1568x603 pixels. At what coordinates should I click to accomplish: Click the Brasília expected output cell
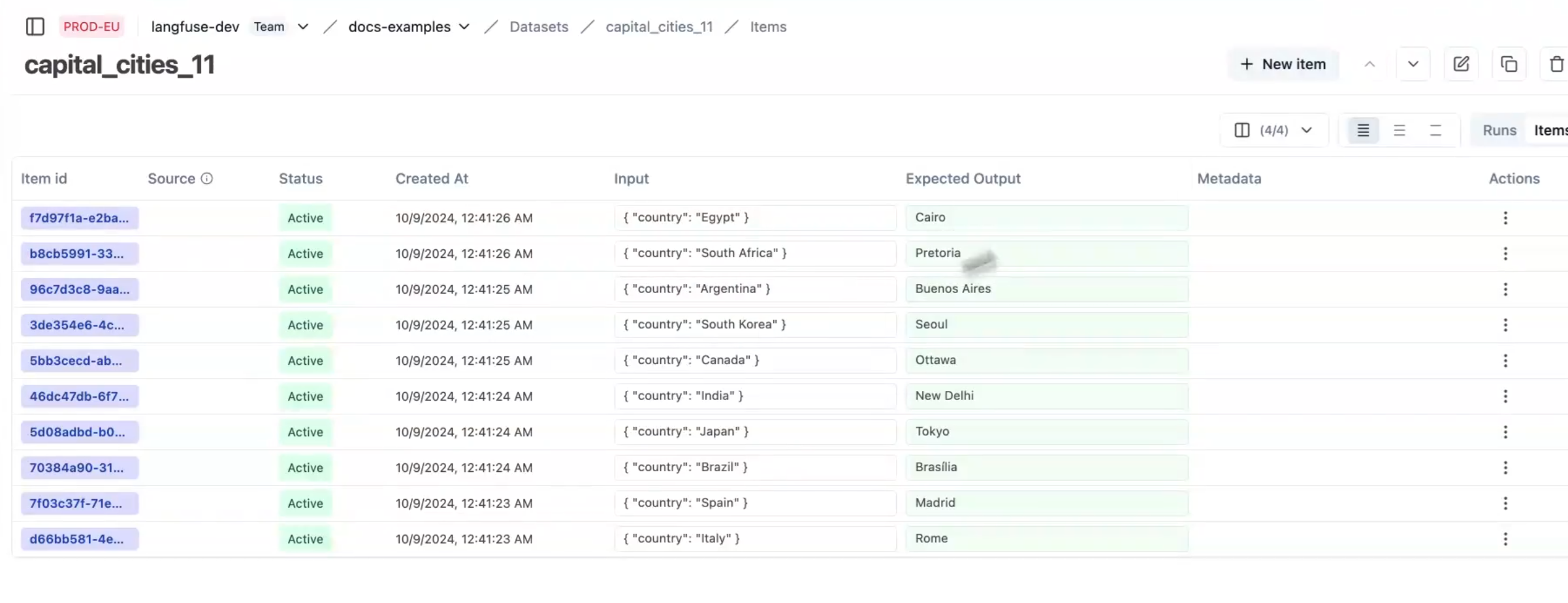(x=1047, y=467)
